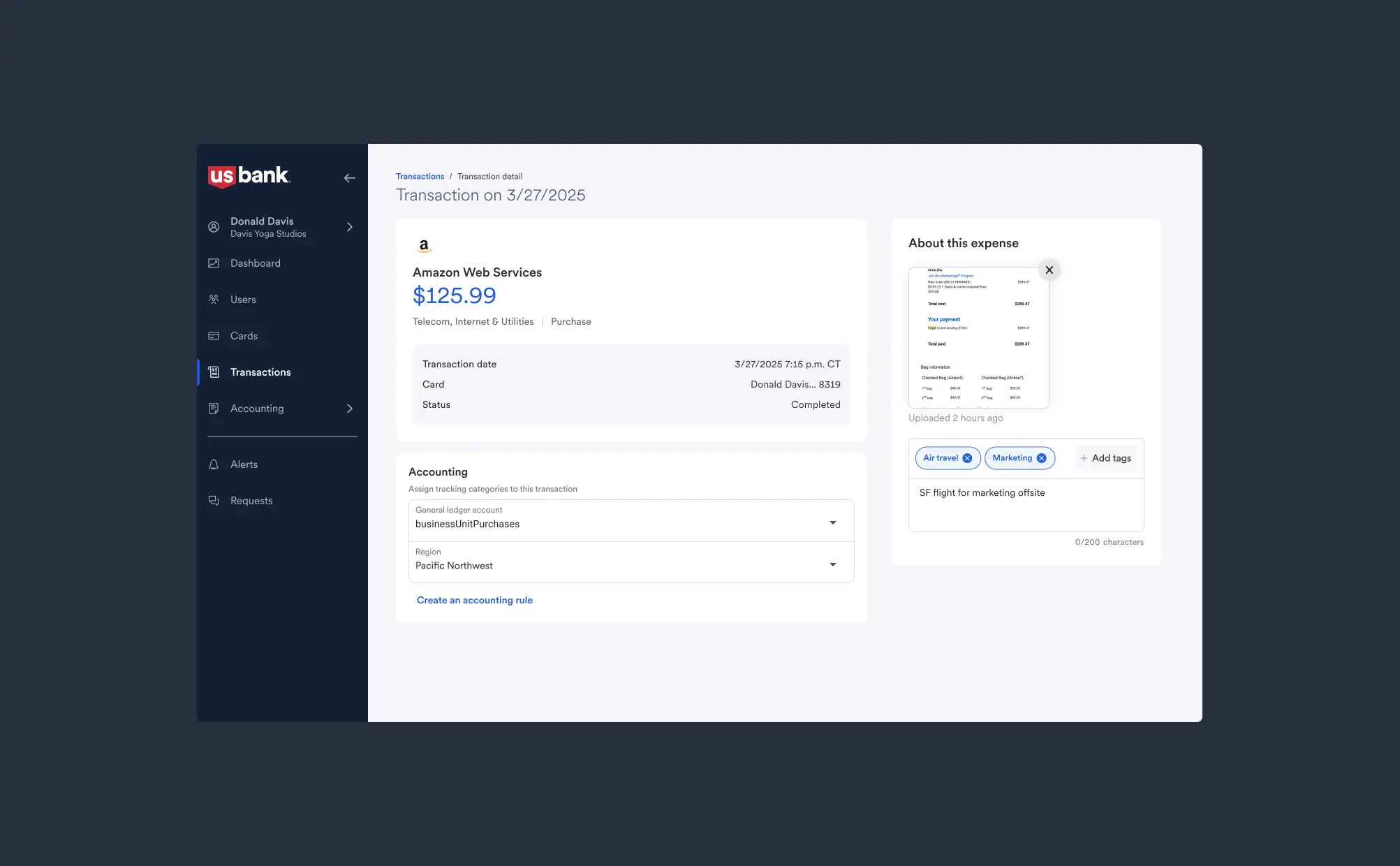1400x866 pixels.
Task: Click the Amazon merchant logo
Action: (424, 246)
